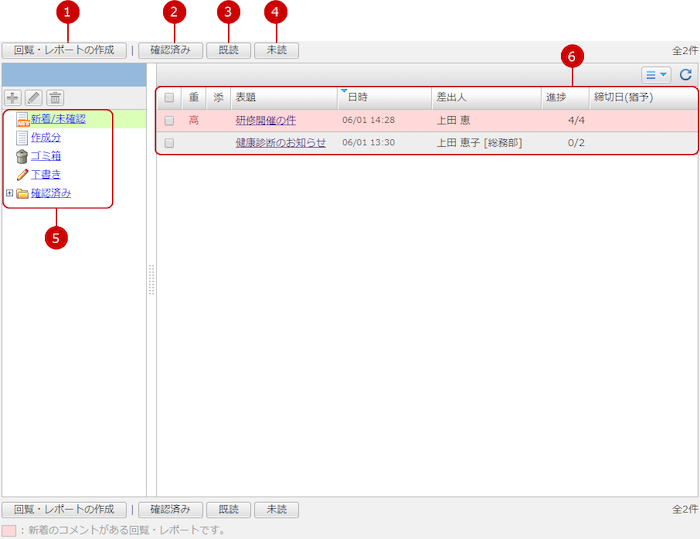Click the 新着/未確認 folder icon
Image resolution: width=700 pixels, height=539 pixels.
point(23,119)
